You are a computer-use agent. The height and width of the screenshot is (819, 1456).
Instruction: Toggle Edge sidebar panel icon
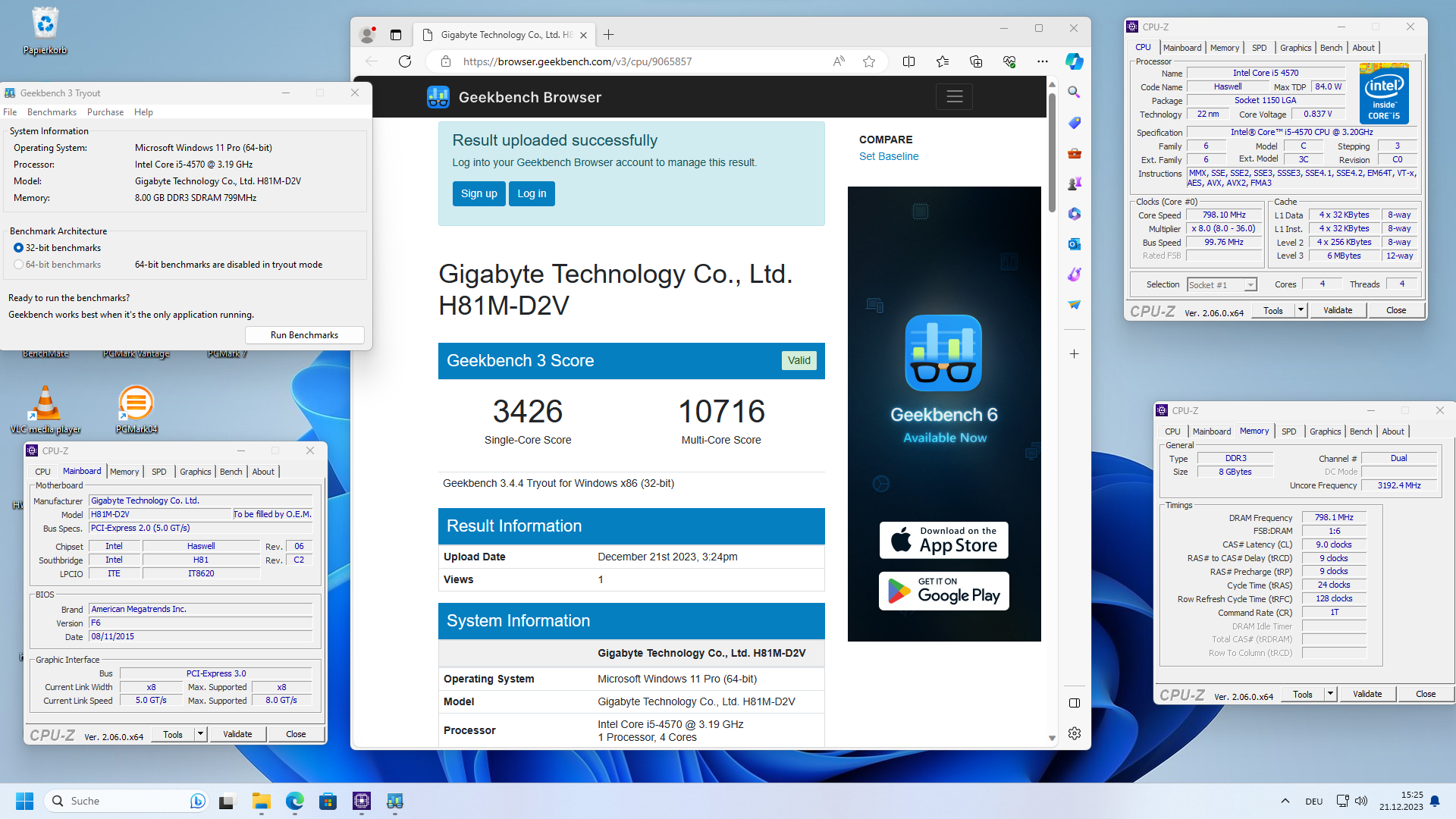(x=1074, y=703)
